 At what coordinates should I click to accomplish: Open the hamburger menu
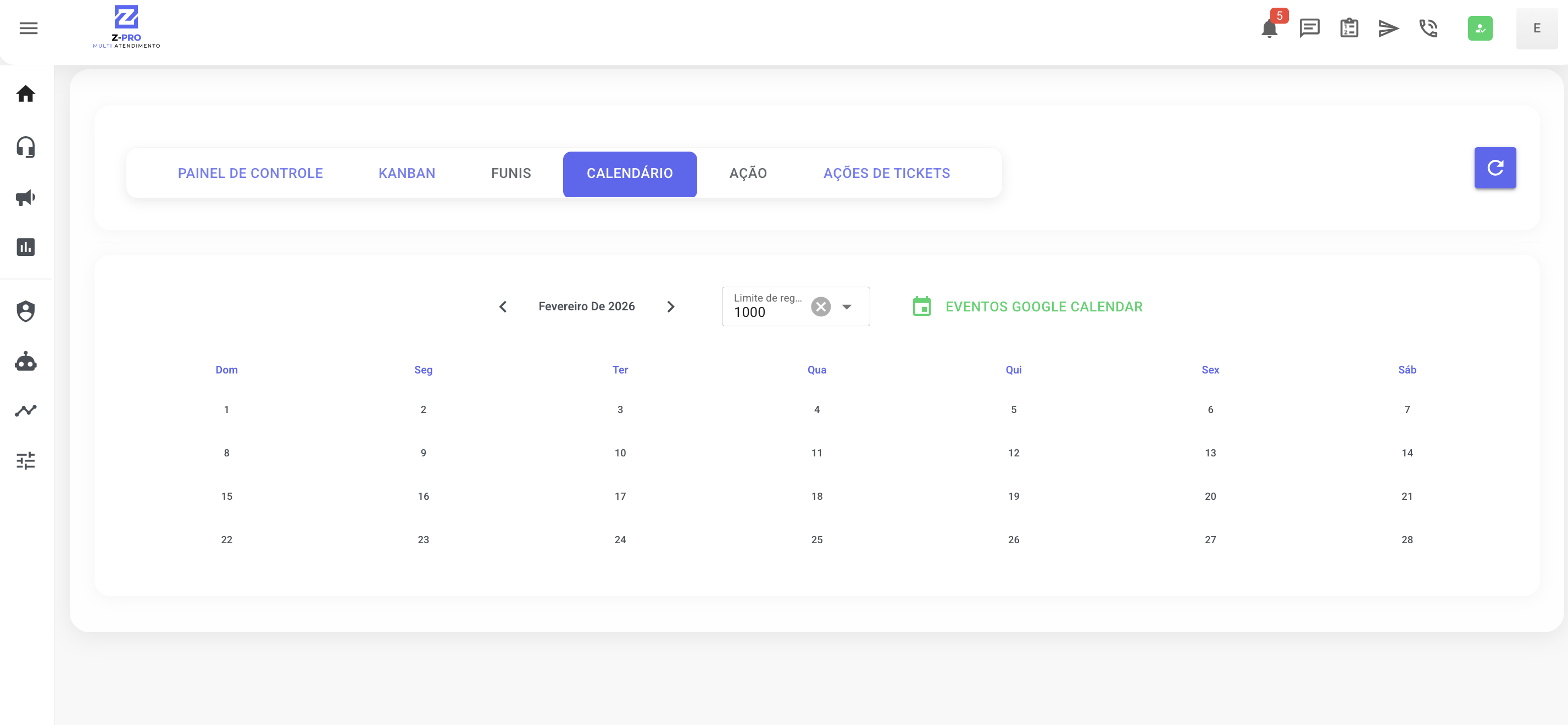(x=28, y=28)
